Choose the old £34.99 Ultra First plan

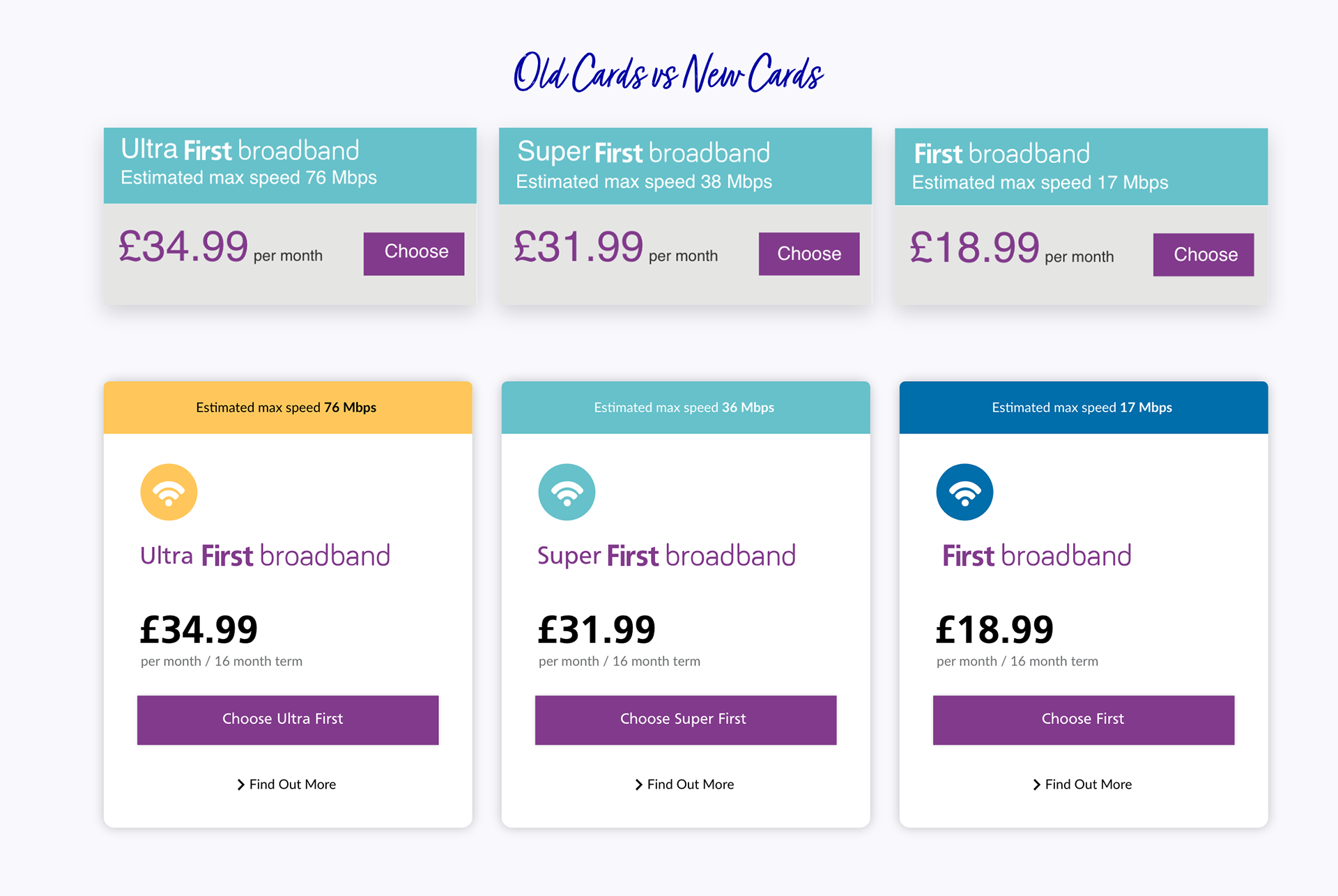(x=414, y=254)
